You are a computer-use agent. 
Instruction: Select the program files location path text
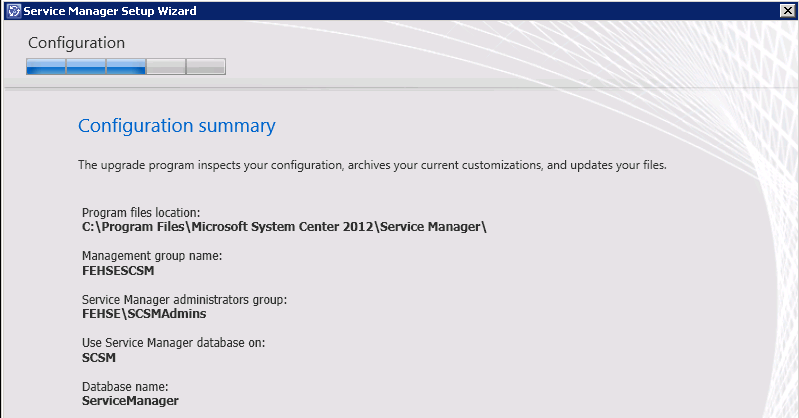pyautogui.click(x=284, y=227)
